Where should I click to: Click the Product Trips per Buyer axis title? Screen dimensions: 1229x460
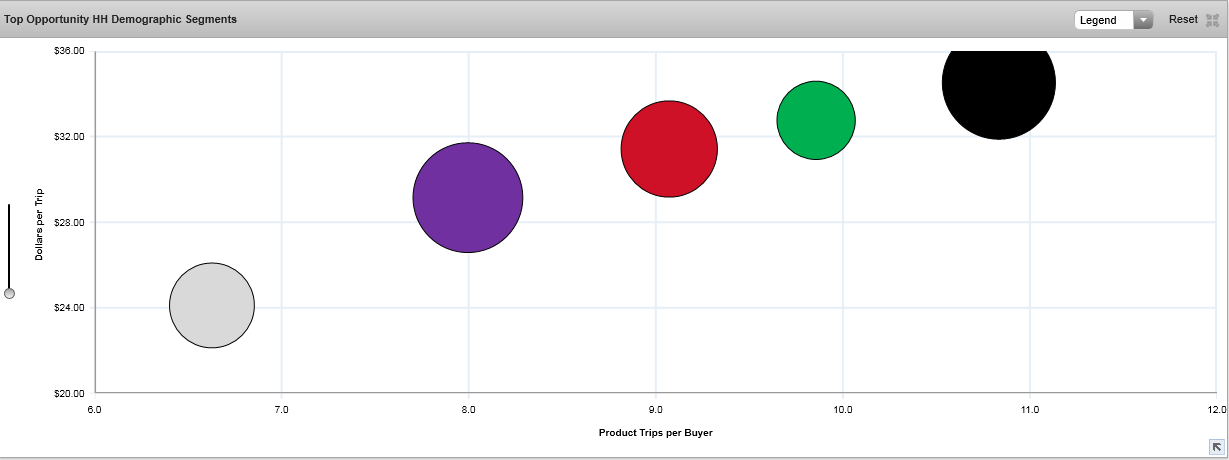tap(655, 433)
